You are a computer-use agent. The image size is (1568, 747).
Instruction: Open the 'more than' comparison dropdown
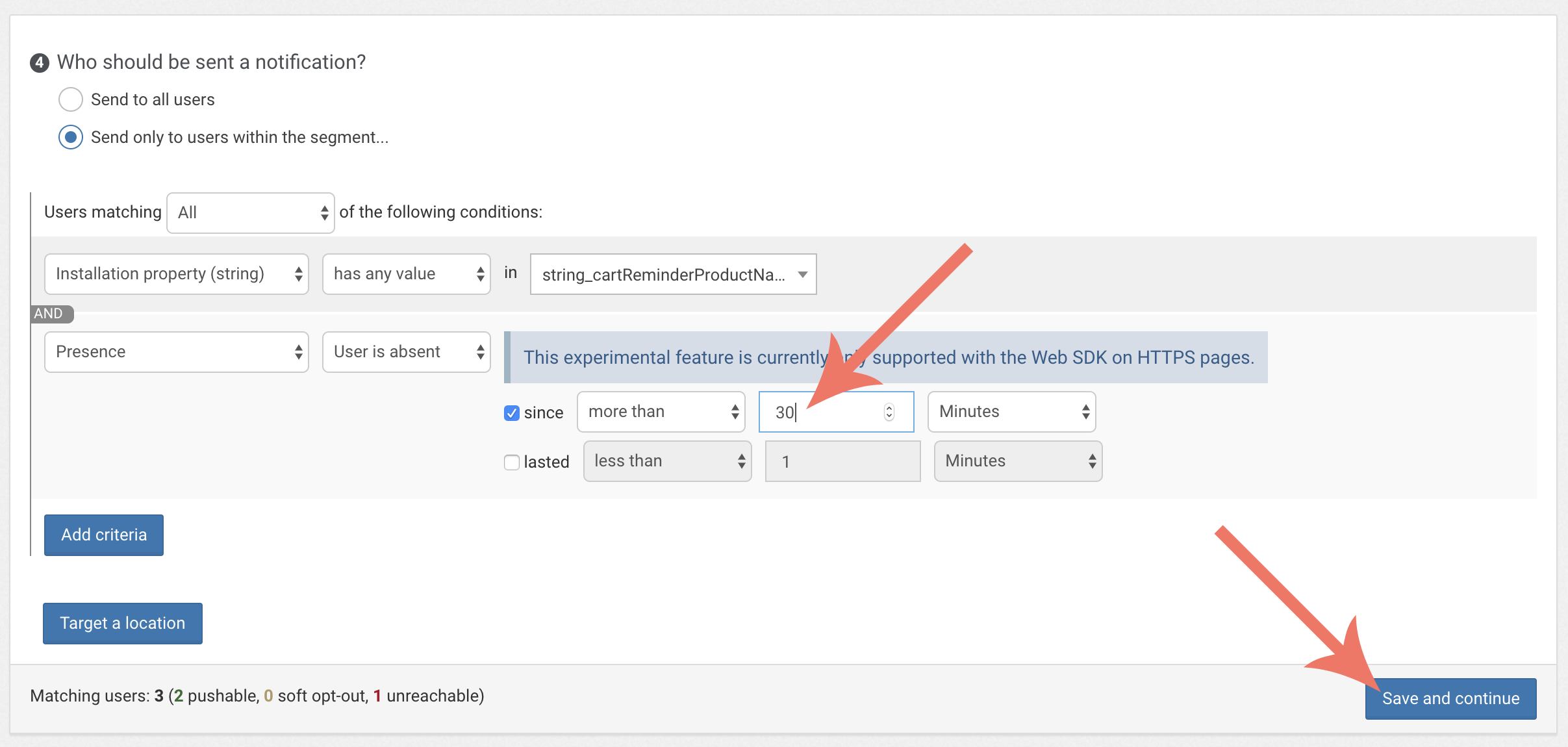coord(661,412)
